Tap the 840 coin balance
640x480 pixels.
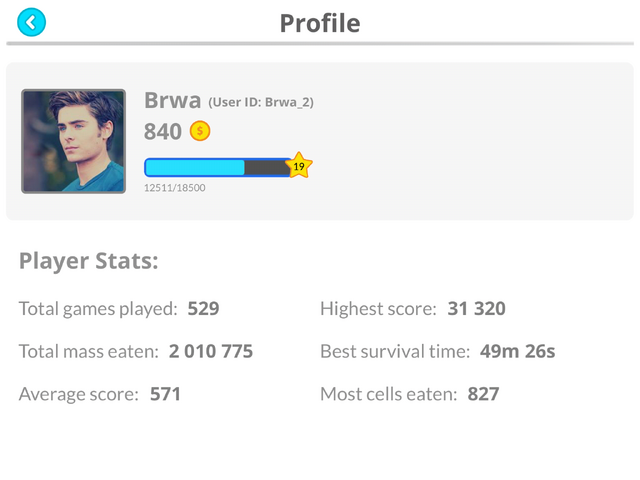pos(163,131)
